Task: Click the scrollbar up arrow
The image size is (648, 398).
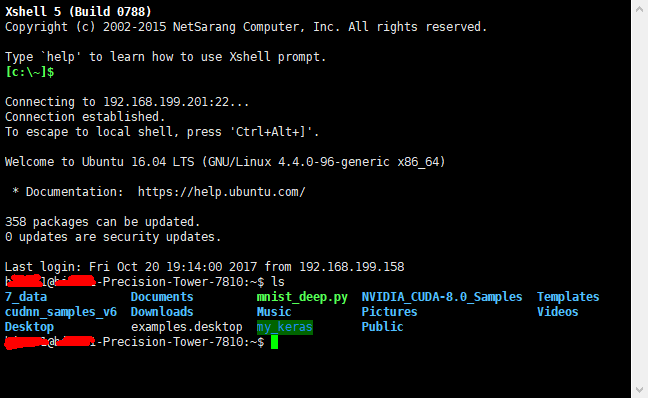Action: [x=639, y=8]
